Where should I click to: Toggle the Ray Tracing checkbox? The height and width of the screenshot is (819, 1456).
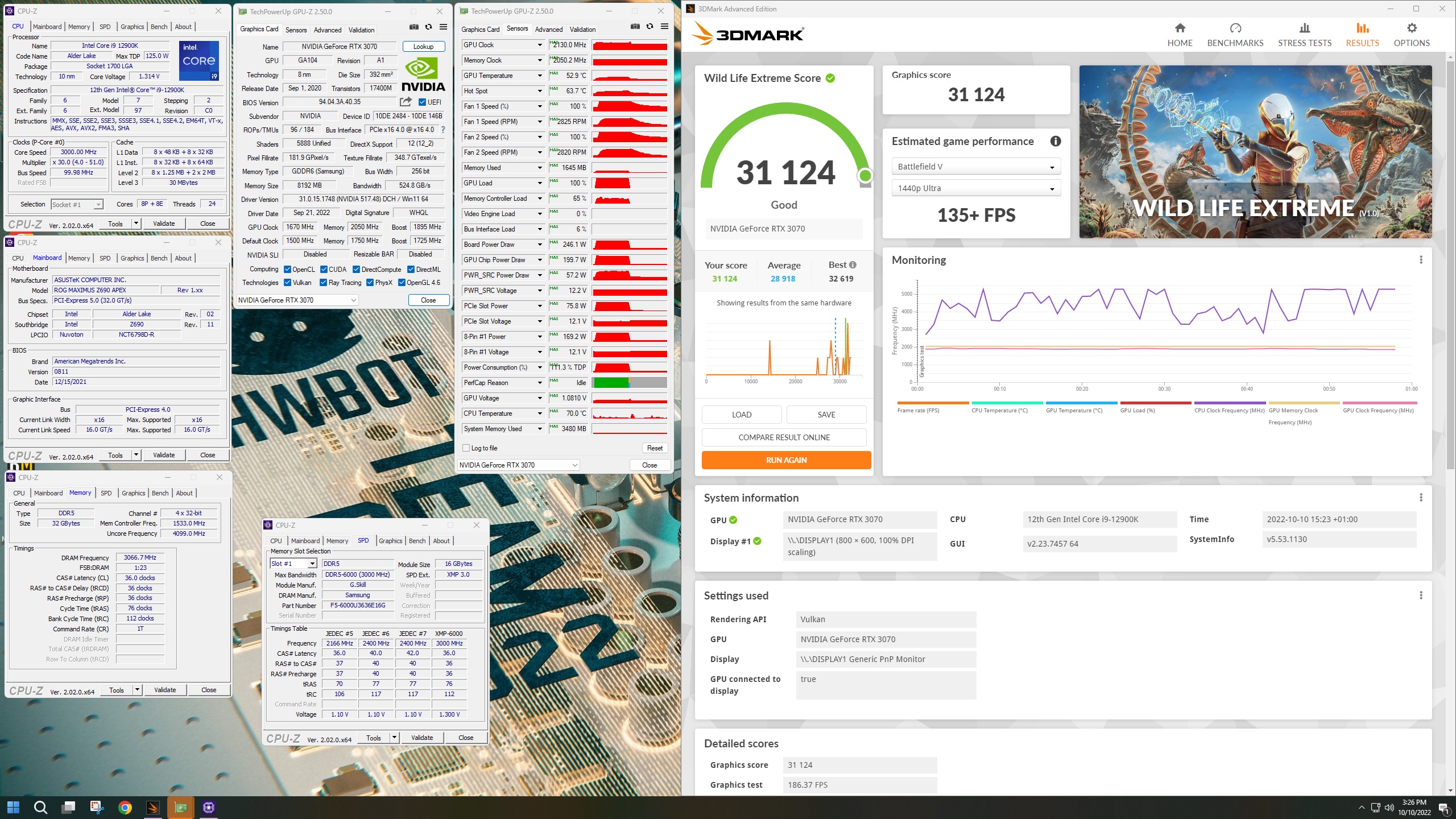324,283
